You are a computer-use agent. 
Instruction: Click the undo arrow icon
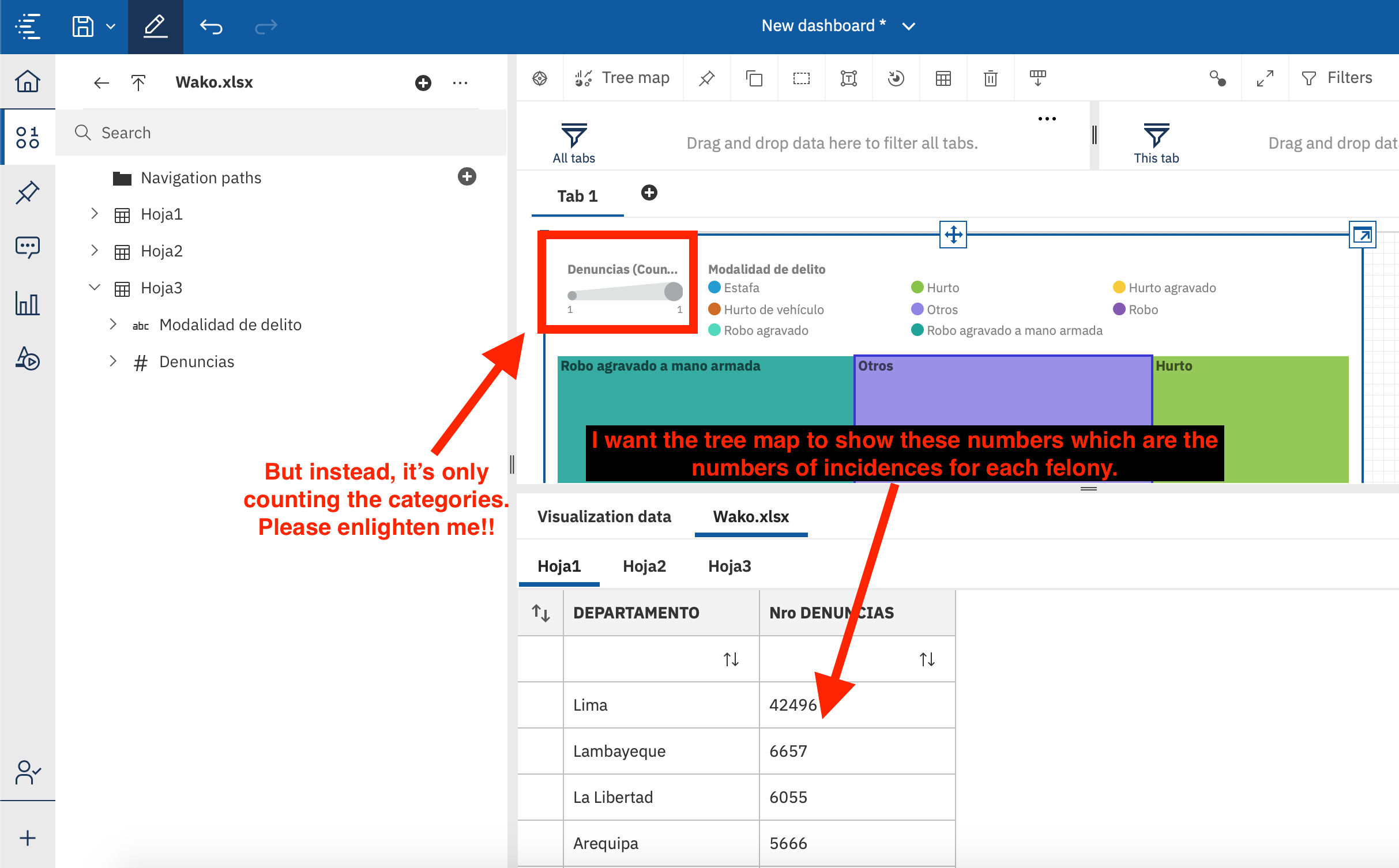click(211, 27)
